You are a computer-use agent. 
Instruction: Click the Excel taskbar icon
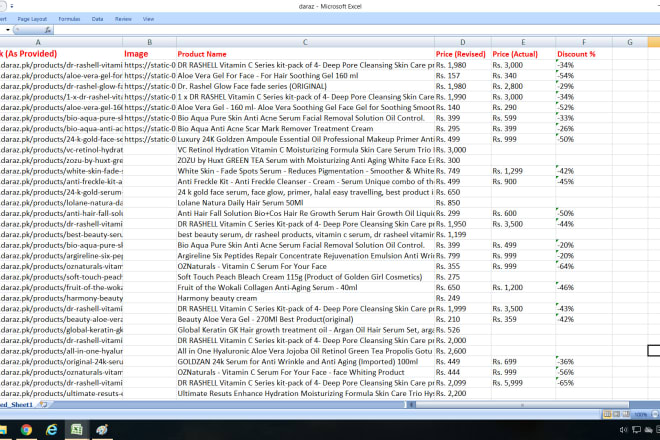pyautogui.click(x=77, y=429)
